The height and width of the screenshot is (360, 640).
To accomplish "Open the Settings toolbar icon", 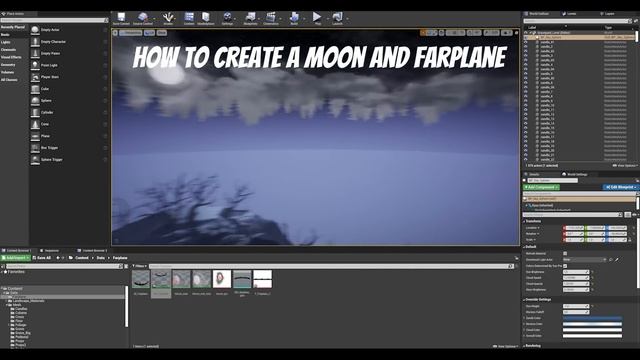I will [x=227, y=17].
